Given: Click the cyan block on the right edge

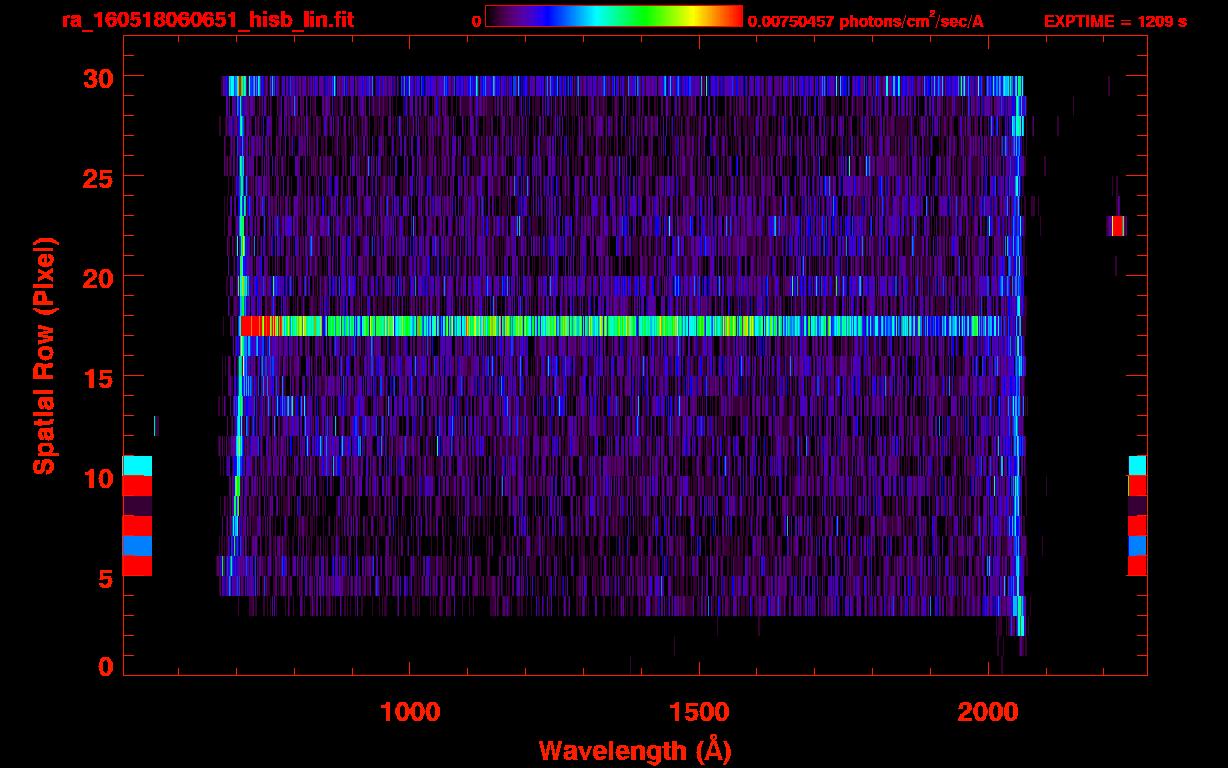Looking at the screenshot, I should [x=1138, y=465].
